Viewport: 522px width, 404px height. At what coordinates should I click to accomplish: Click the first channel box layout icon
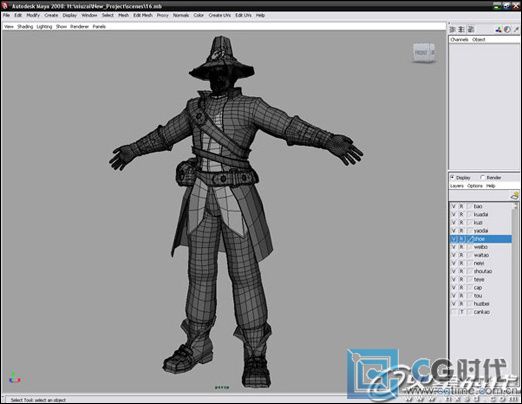pyautogui.click(x=453, y=30)
